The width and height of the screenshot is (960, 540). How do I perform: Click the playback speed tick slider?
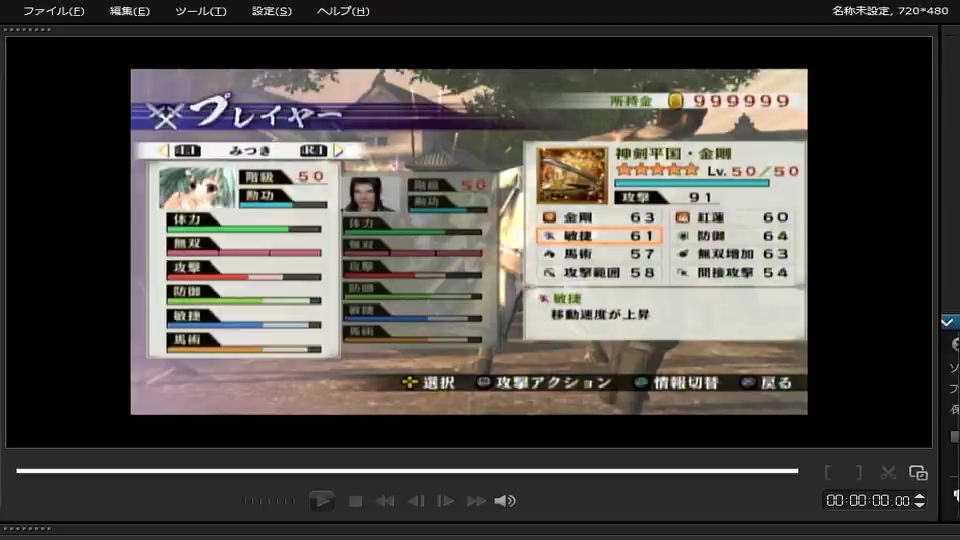(x=269, y=501)
